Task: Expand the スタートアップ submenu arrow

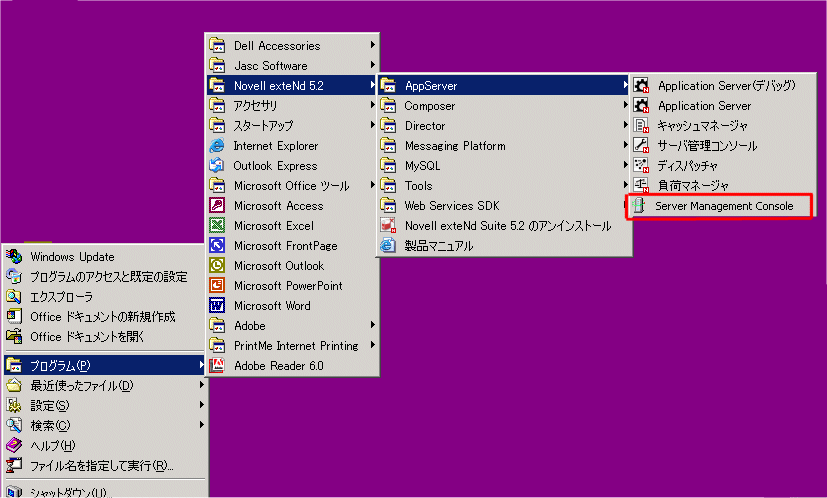Action: [372, 125]
